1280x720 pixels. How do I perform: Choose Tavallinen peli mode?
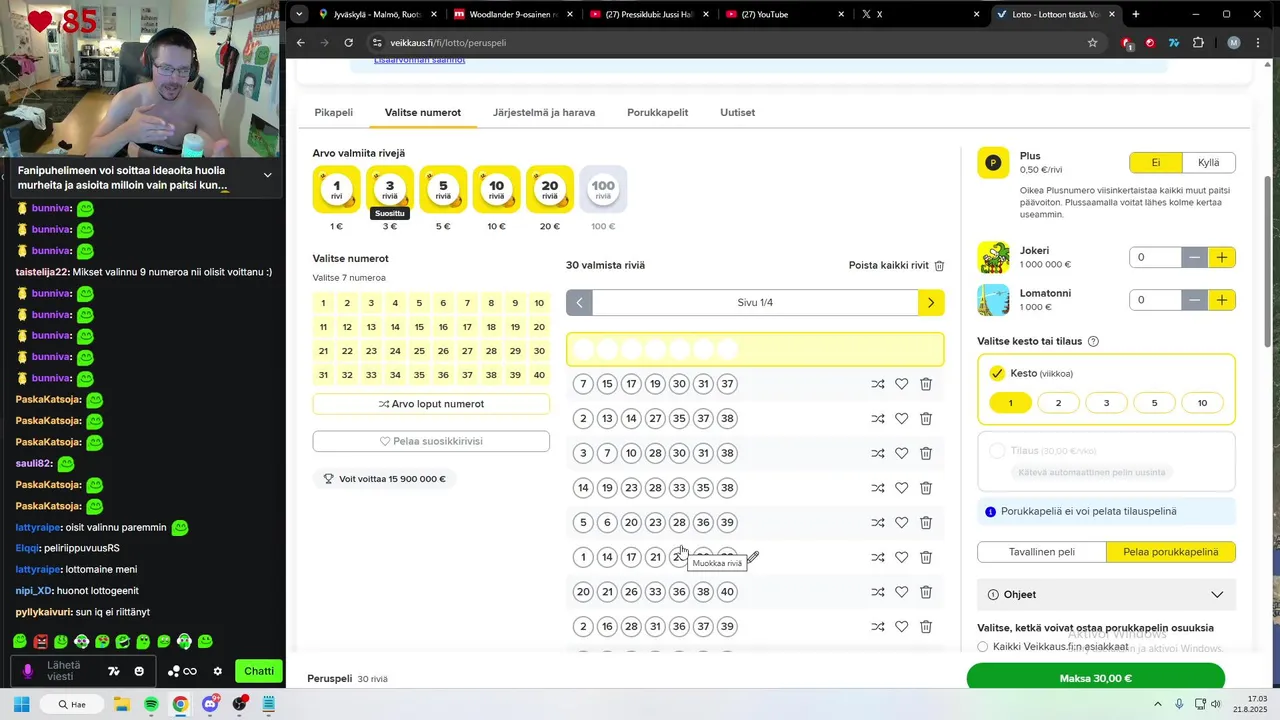coord(1042,552)
